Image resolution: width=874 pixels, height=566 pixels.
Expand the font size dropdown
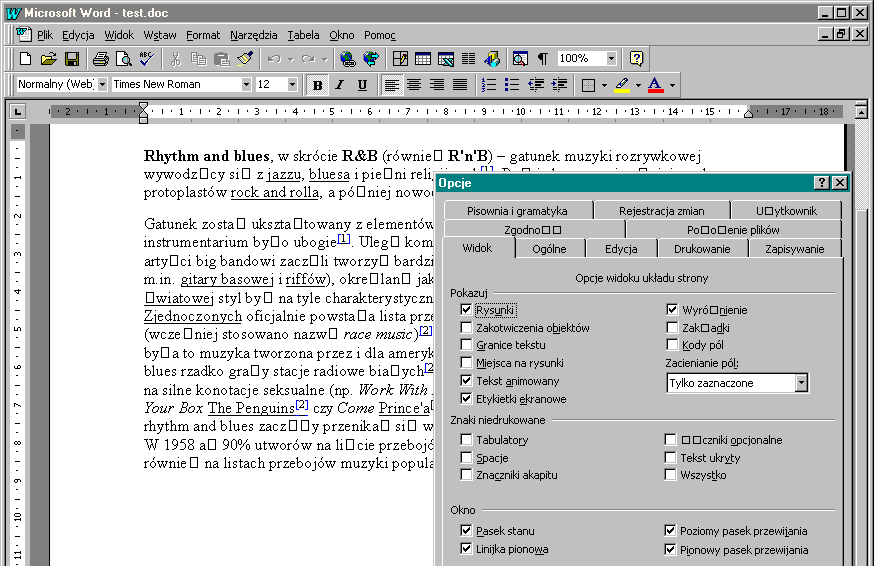tap(292, 84)
